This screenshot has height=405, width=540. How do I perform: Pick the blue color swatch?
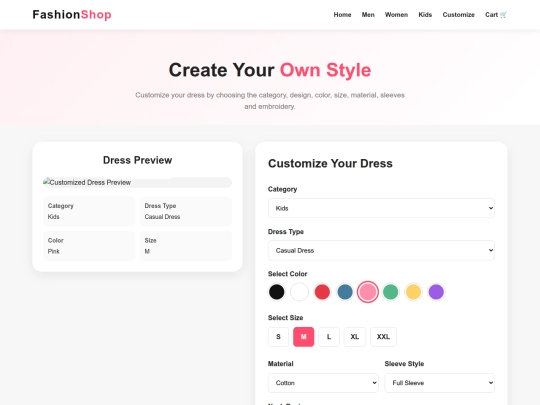click(x=345, y=292)
